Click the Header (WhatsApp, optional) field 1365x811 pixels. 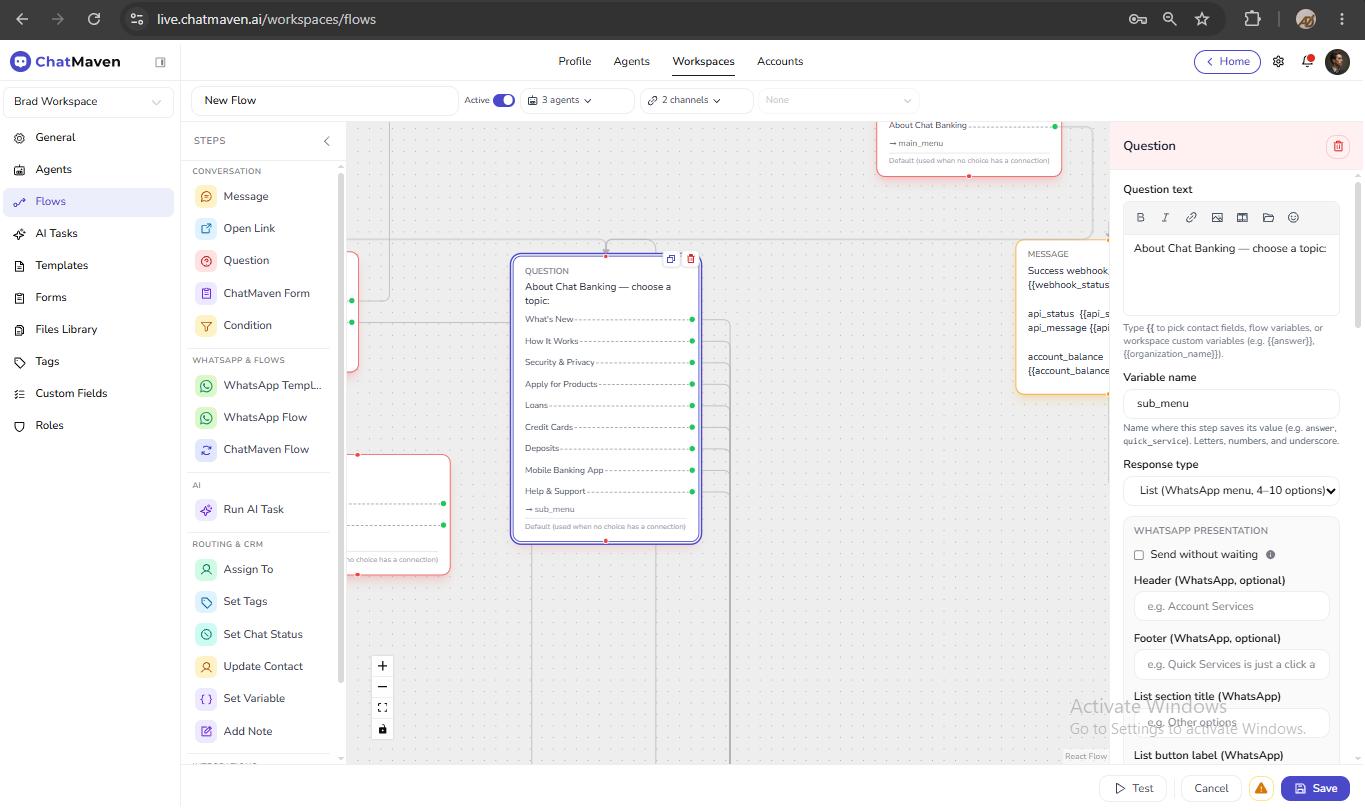click(x=1232, y=606)
